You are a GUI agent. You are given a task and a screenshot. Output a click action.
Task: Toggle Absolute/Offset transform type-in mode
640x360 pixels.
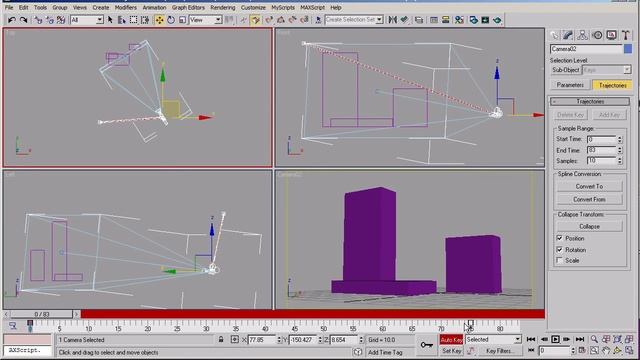click(x=235, y=339)
